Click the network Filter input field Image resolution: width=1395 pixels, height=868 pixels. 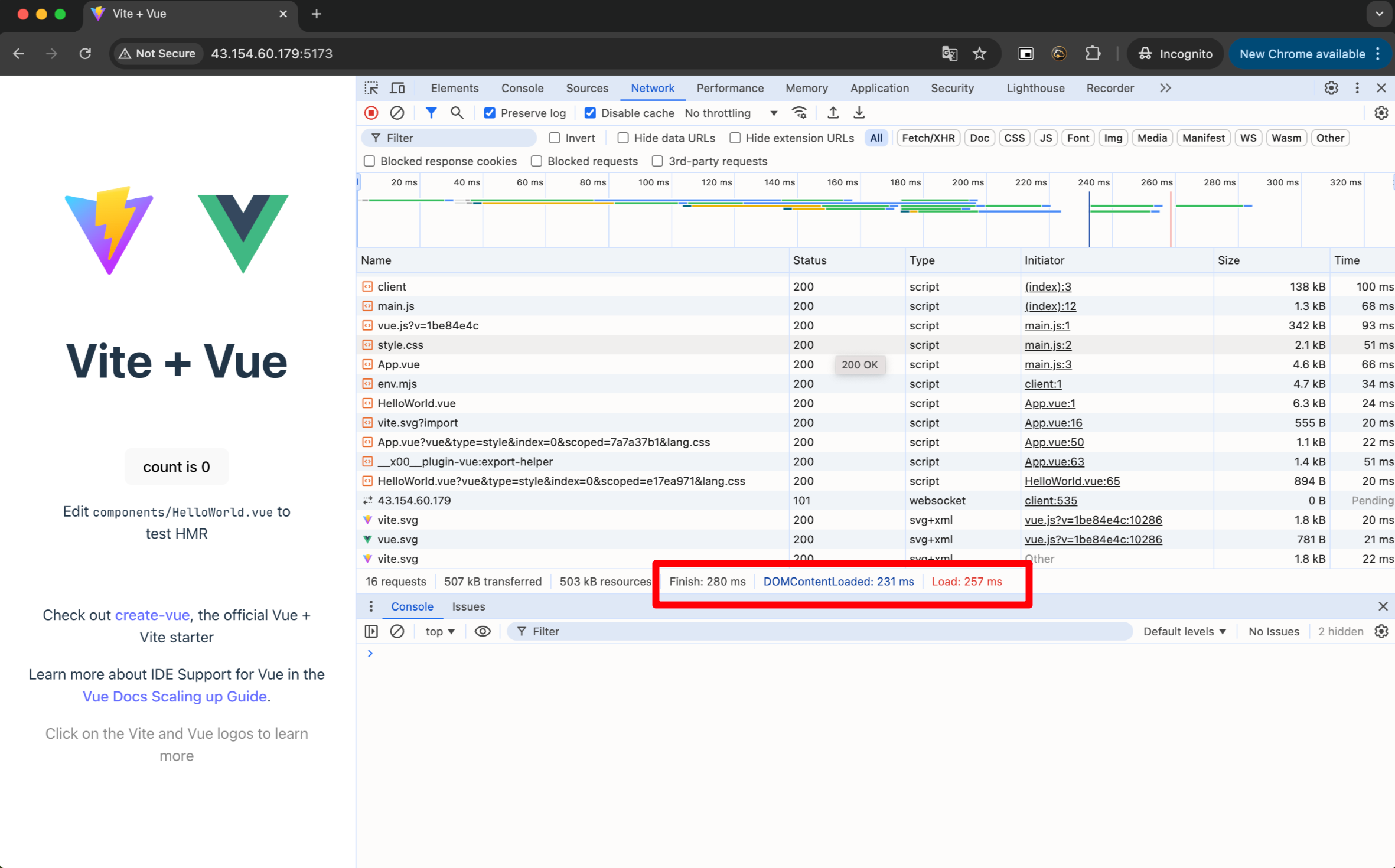[449, 138]
